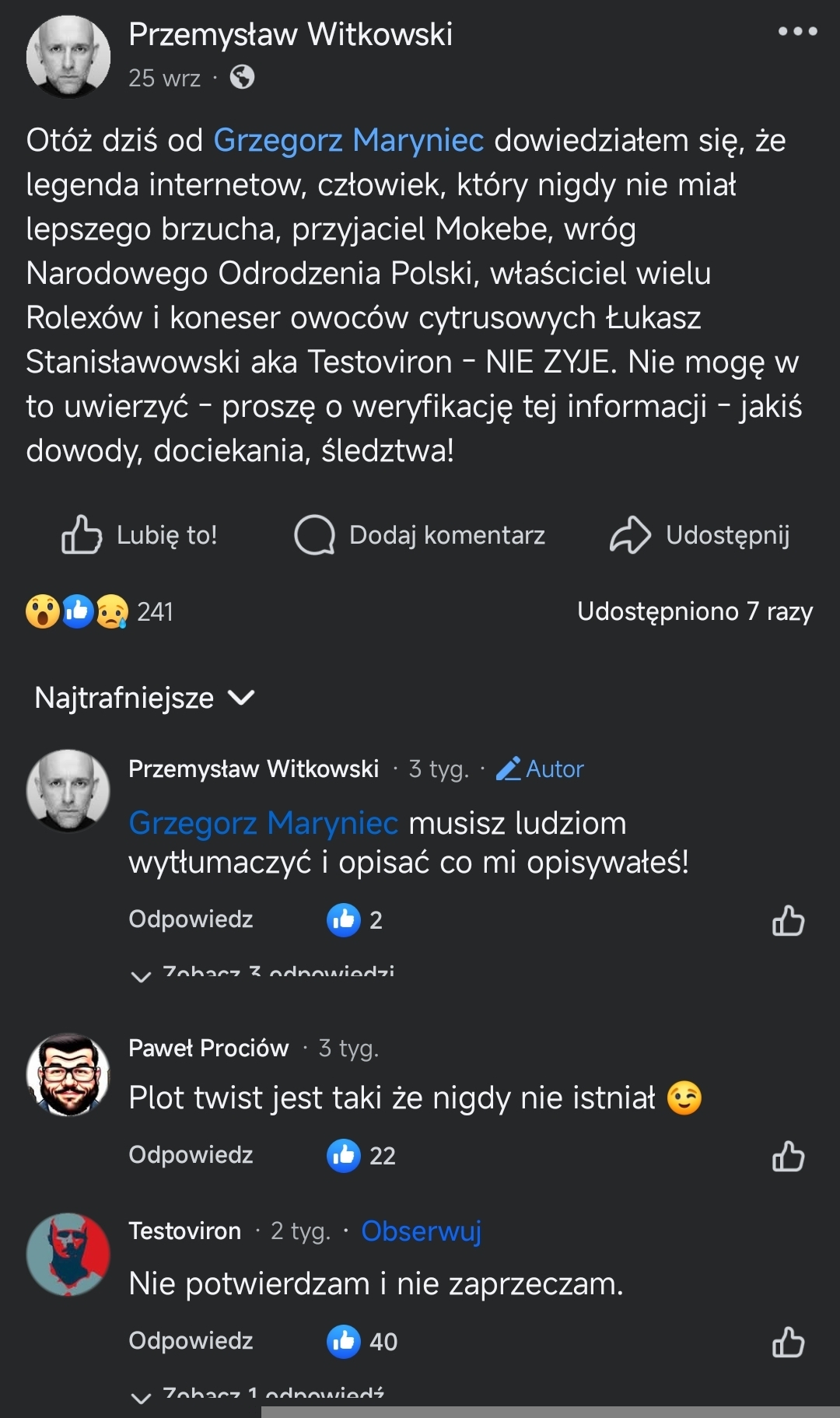Image resolution: width=840 pixels, height=1418 pixels.
Task: Open Paweł Prociów's profile avatar
Action: pos(68,1074)
